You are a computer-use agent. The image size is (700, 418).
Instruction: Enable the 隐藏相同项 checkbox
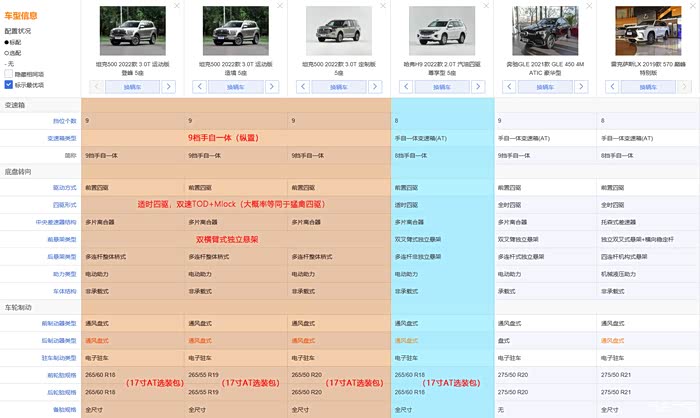point(8,74)
